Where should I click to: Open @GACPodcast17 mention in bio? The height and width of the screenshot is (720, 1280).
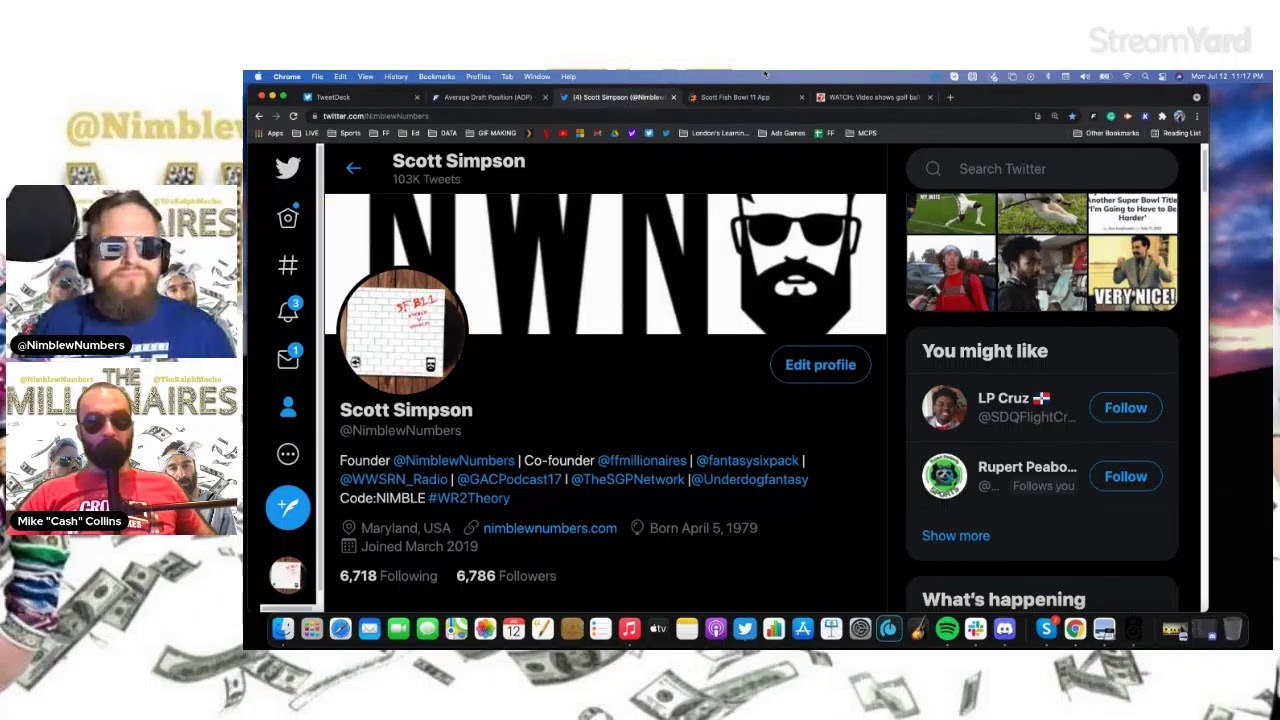[x=509, y=480]
